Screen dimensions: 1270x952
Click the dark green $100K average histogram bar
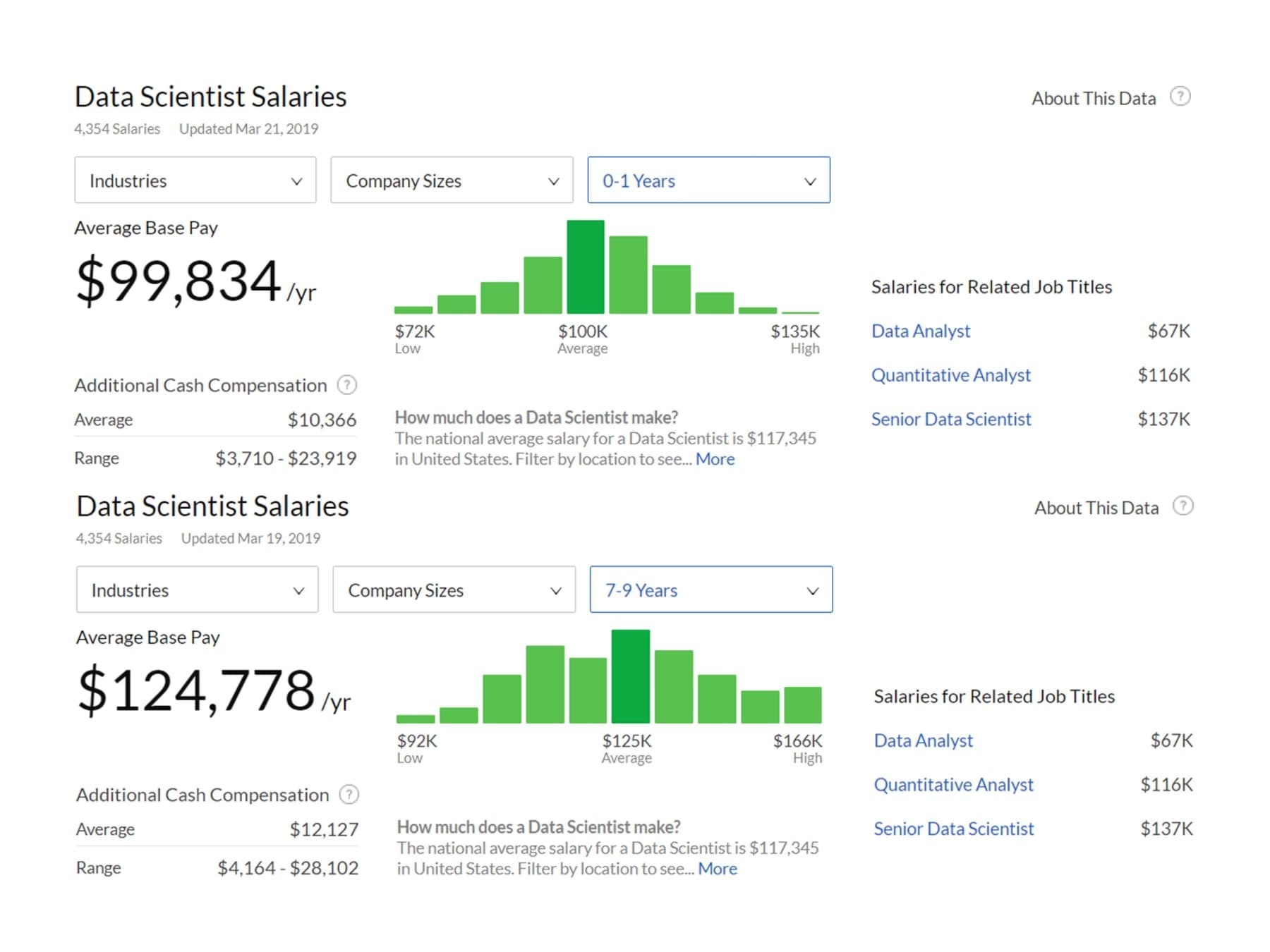pyautogui.click(x=586, y=267)
